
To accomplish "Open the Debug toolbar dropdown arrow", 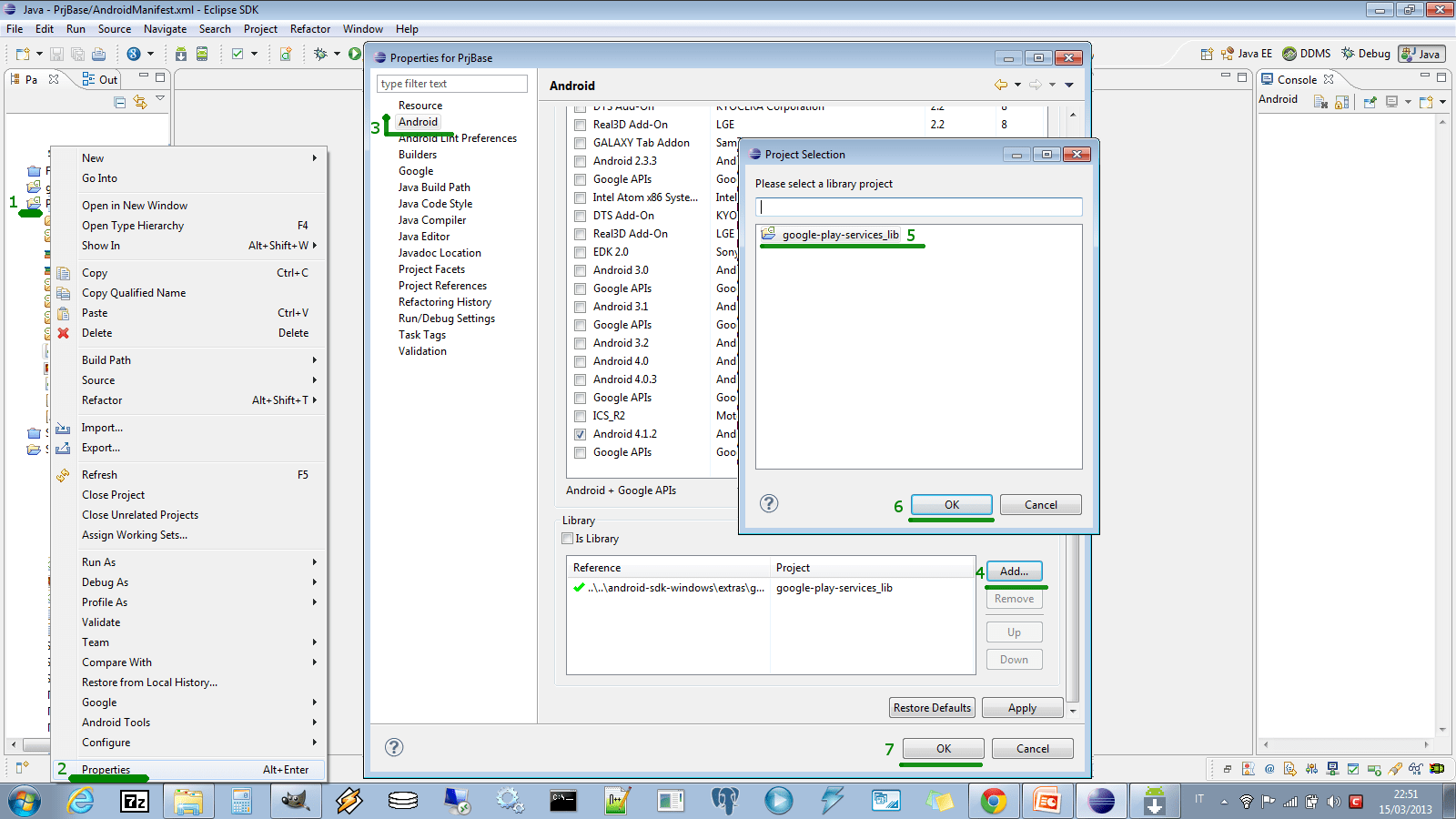I will tap(337, 55).
